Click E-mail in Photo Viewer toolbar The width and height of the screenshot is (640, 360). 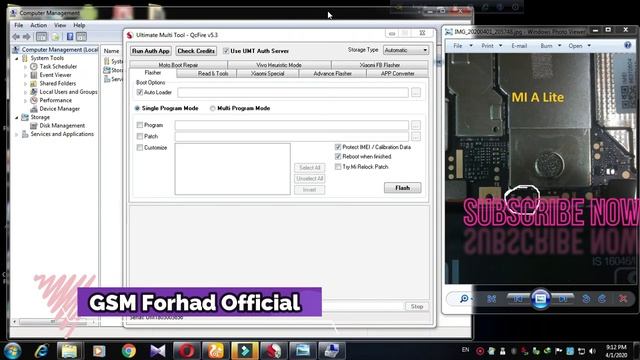click(x=519, y=46)
